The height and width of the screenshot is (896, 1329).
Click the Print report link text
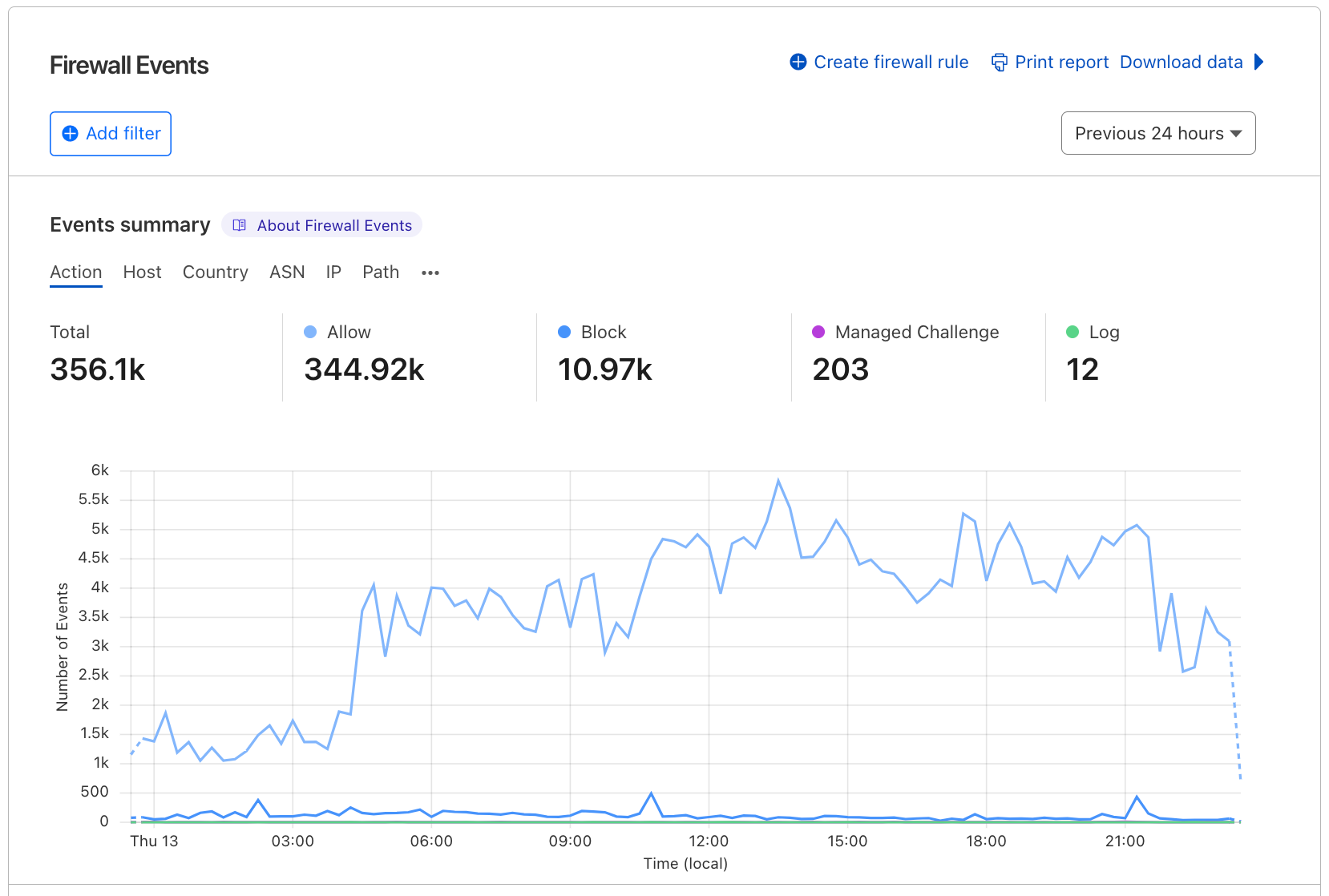click(x=1061, y=62)
